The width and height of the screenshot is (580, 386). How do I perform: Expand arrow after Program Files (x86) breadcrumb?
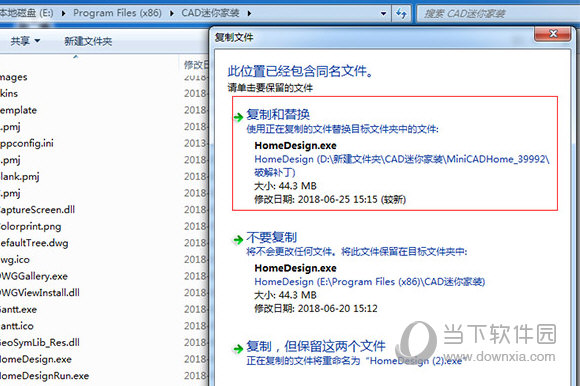click(x=172, y=13)
